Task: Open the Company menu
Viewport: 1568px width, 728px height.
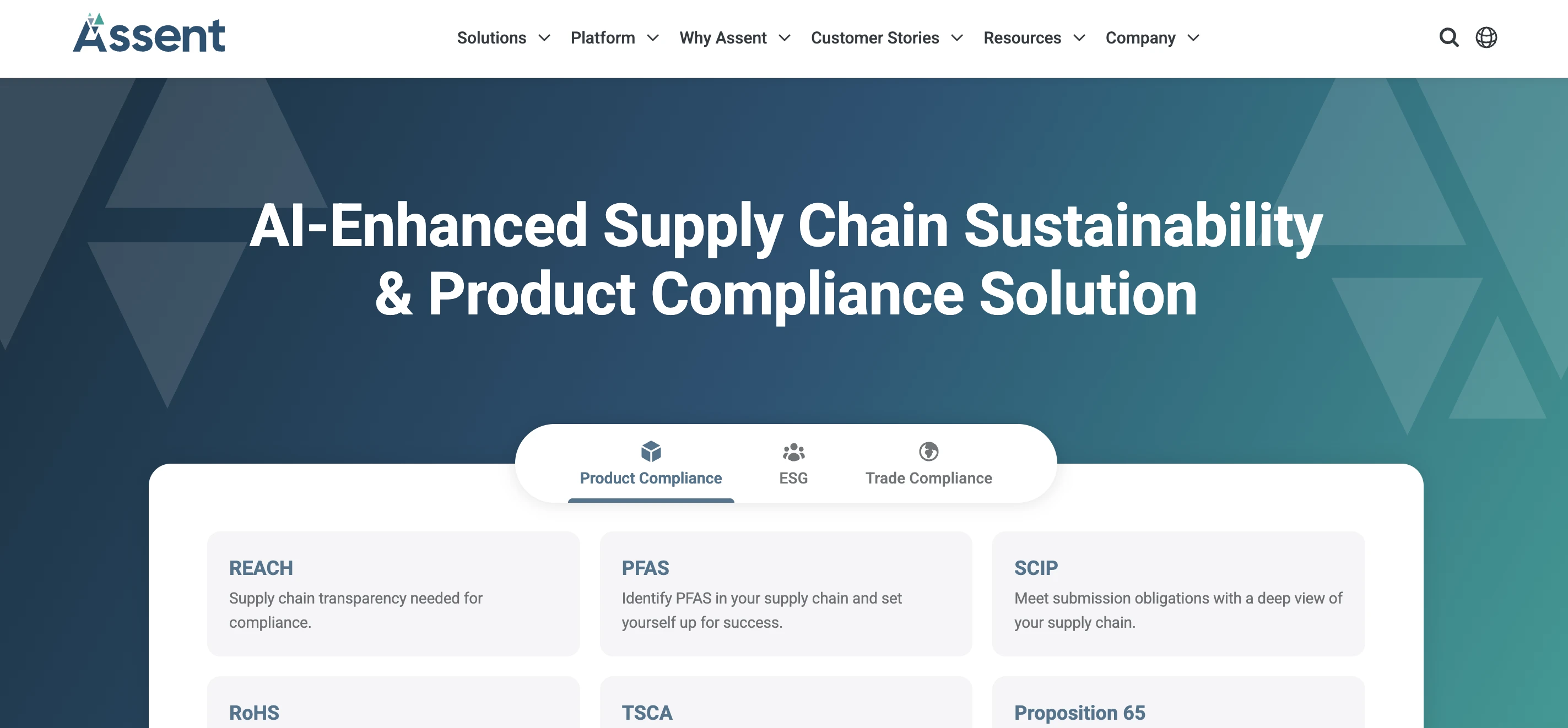Action: pos(1140,37)
